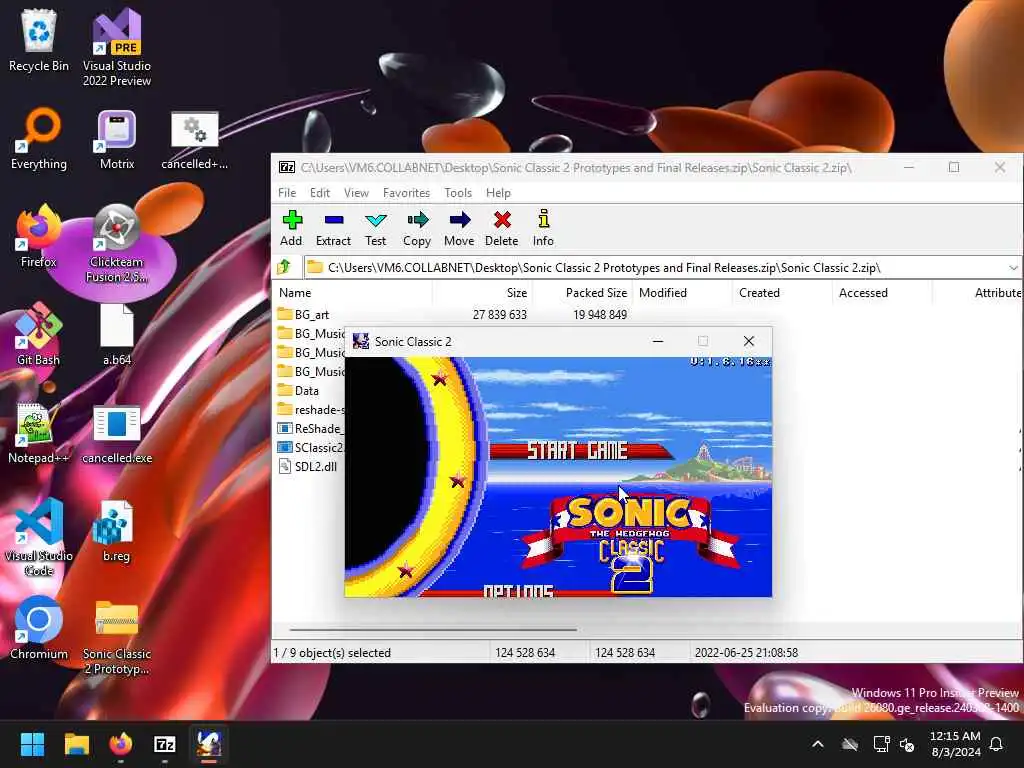Run the Test archive tool
Screen dimensions: 1024x768
[376, 228]
